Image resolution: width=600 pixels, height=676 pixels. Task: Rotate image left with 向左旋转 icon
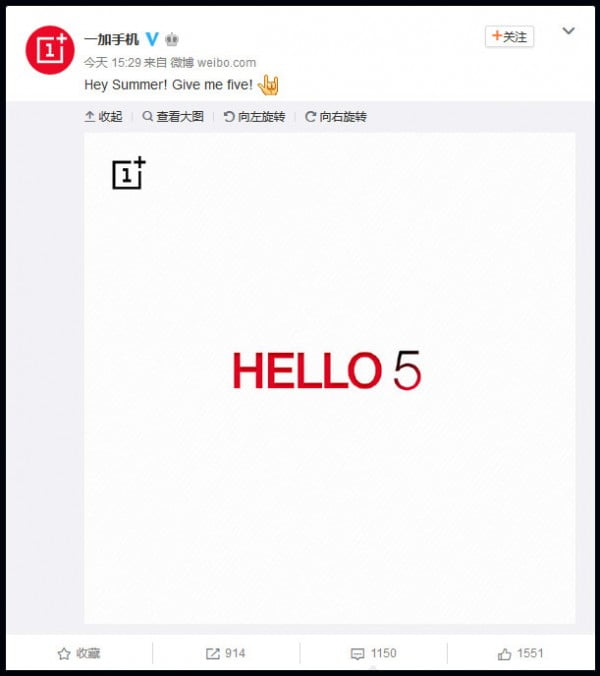tap(228, 116)
